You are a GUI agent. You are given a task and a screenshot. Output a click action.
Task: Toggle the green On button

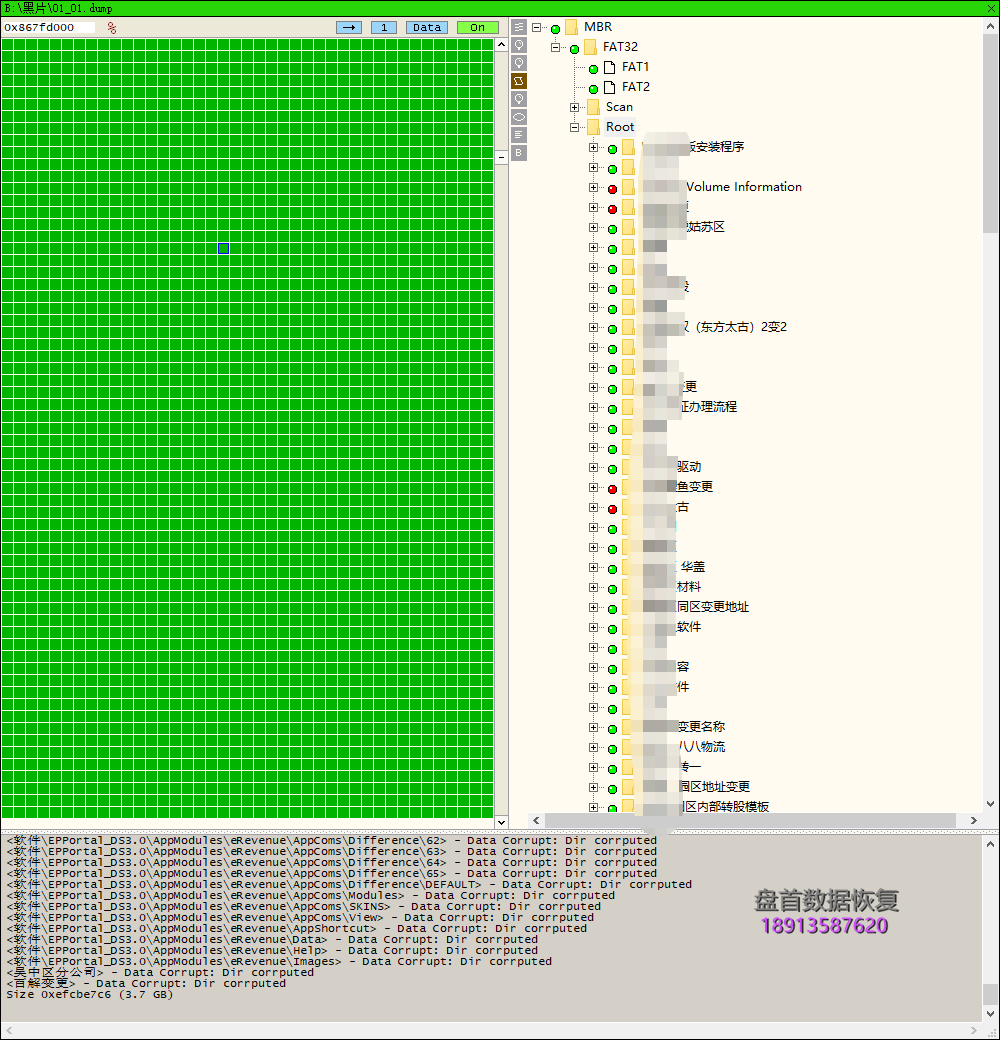(x=477, y=27)
